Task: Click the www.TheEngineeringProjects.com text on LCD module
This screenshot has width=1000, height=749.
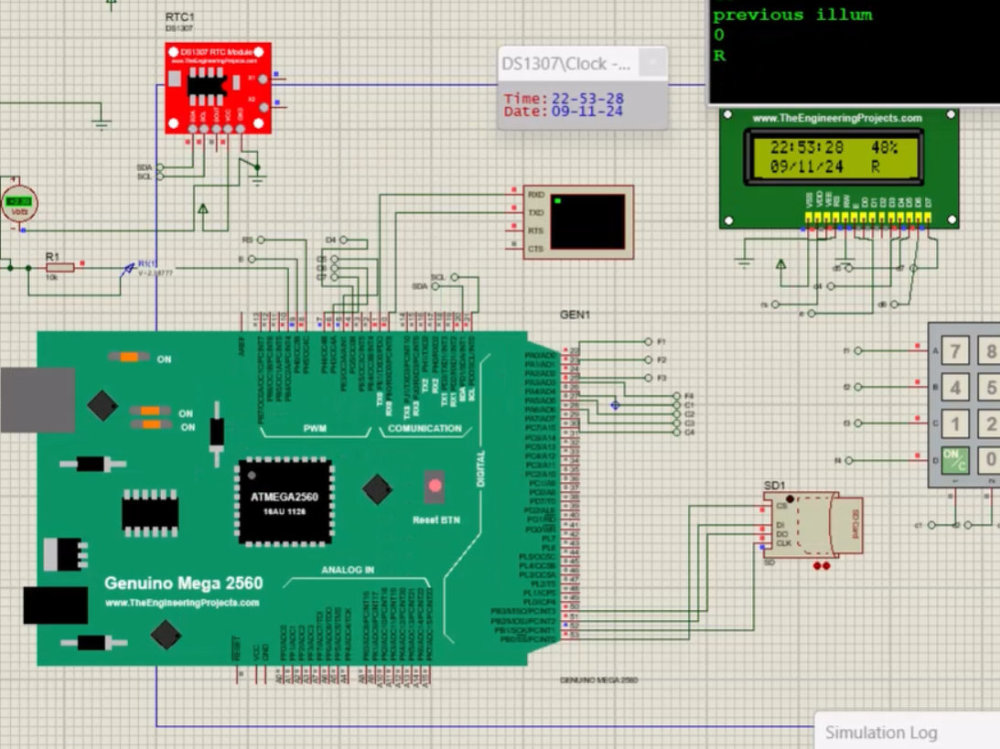Action: coord(837,118)
